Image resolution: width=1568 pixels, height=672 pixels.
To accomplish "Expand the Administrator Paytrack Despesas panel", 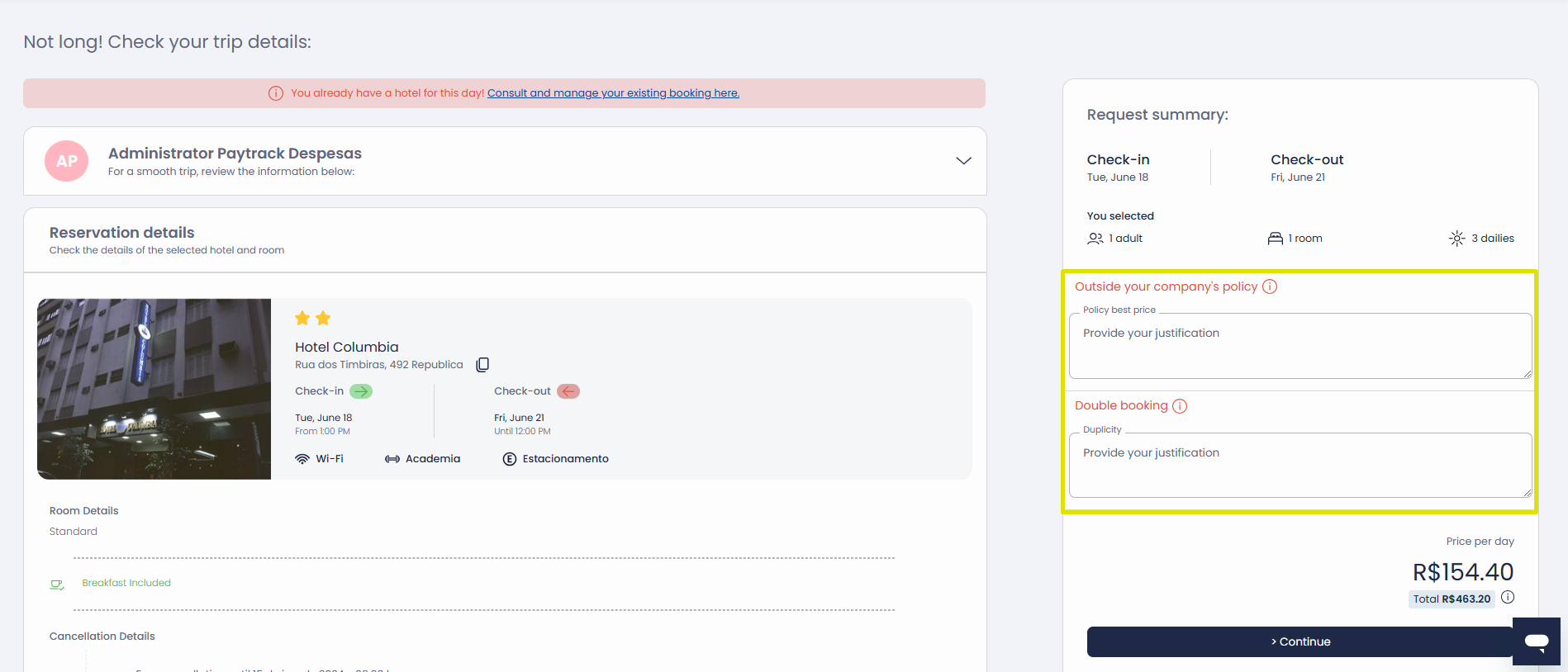I will pyautogui.click(x=963, y=160).
